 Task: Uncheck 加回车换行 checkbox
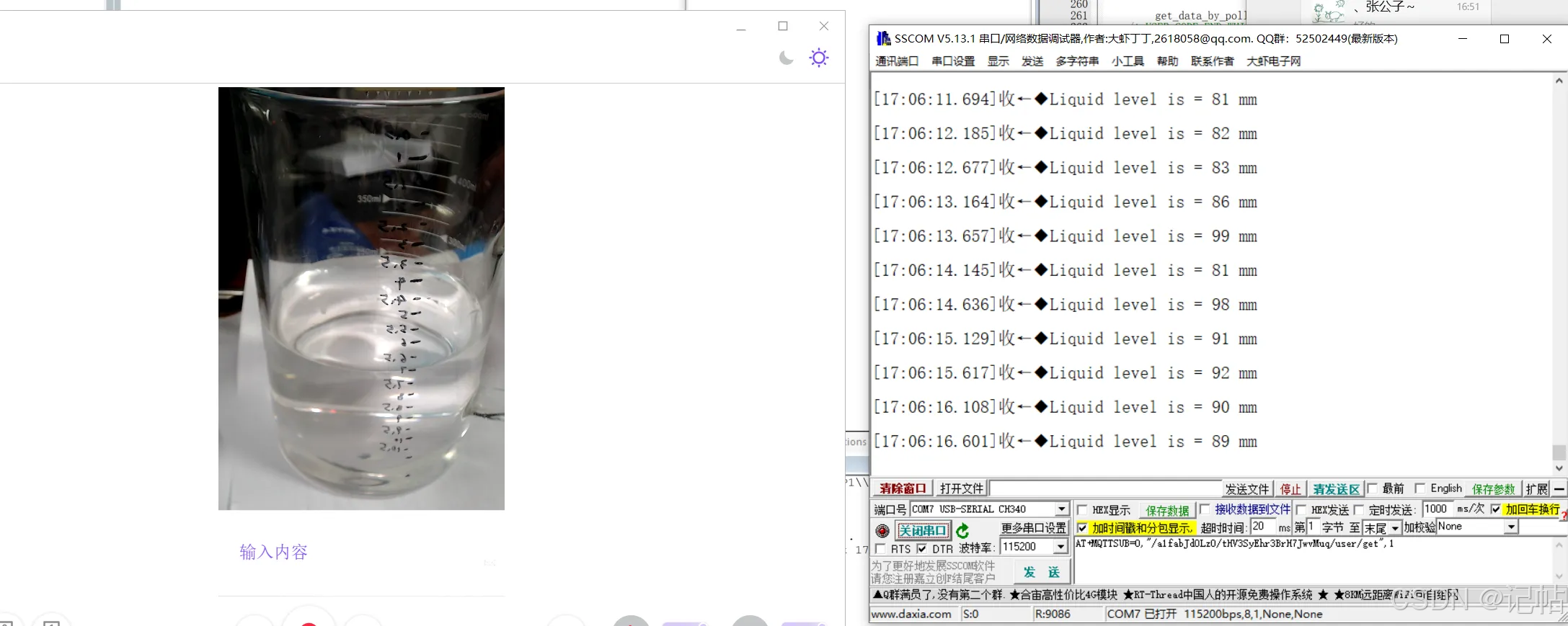1496,509
